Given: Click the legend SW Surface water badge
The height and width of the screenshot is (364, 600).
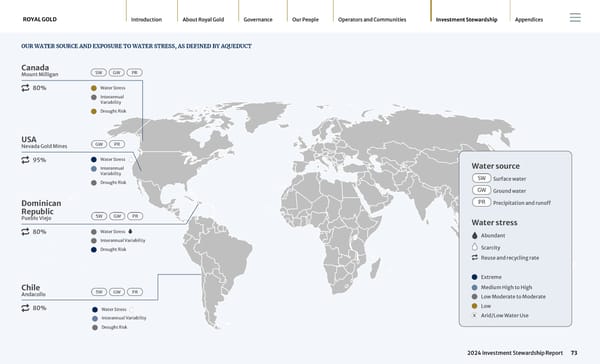Looking at the screenshot, I should click(x=481, y=178).
